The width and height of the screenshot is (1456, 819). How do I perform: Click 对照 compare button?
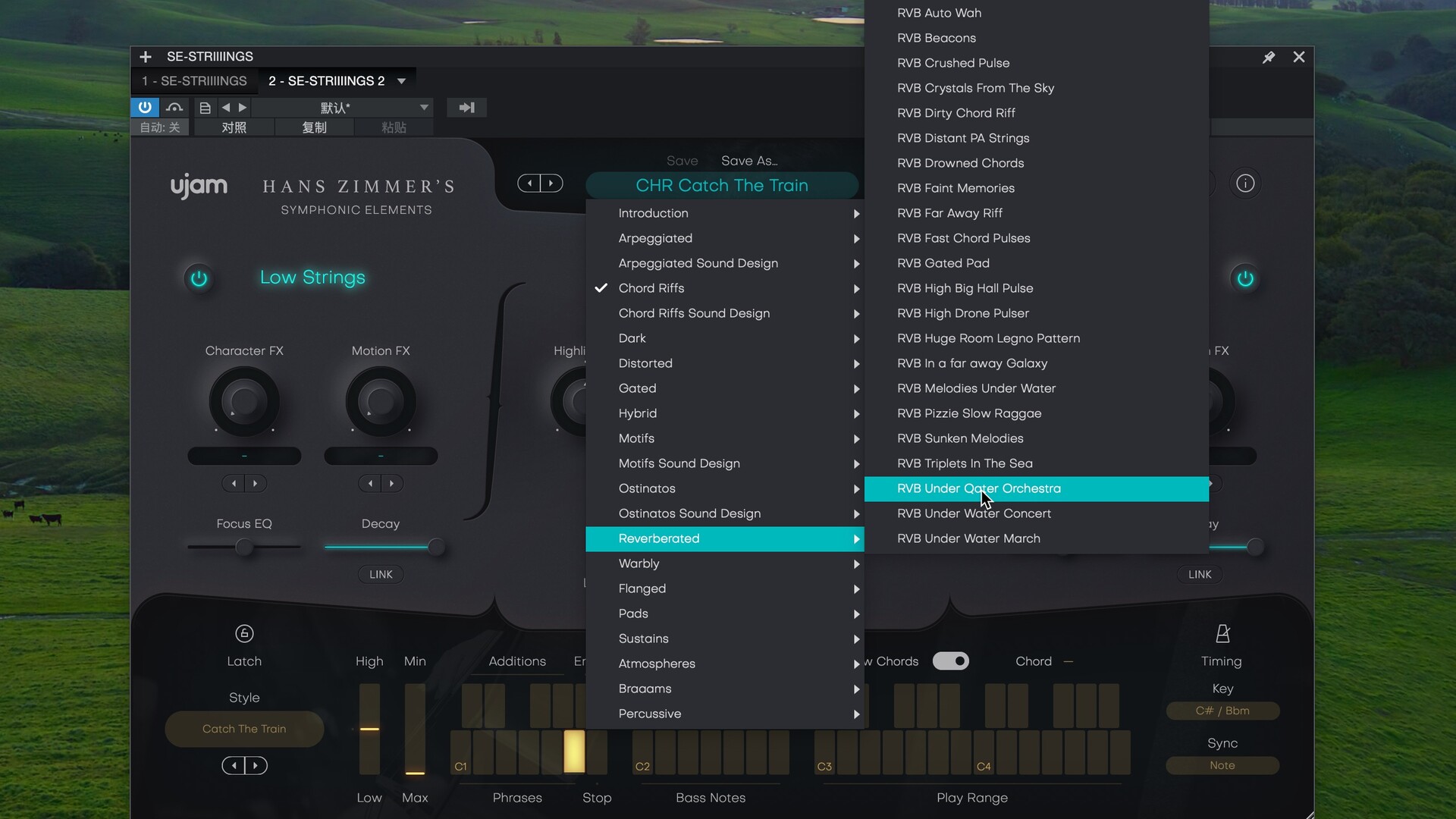[x=234, y=128]
